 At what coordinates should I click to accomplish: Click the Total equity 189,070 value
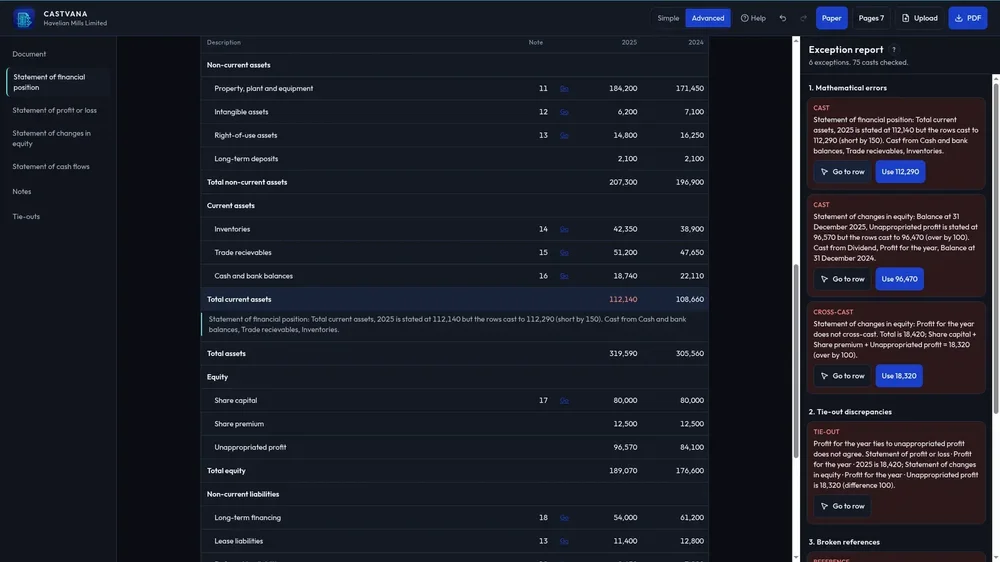(622, 471)
